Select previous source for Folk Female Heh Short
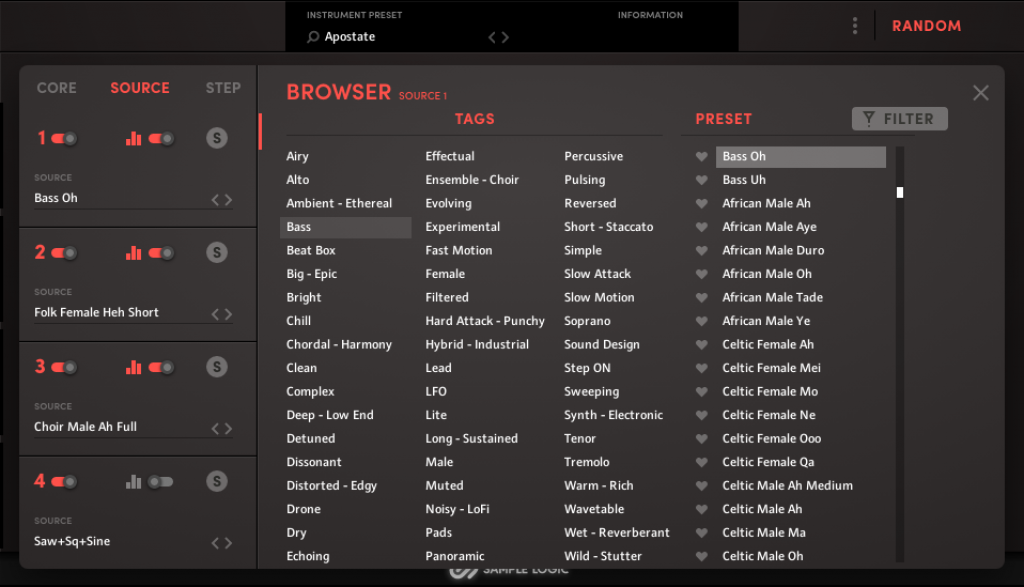This screenshot has width=1024, height=587. (215, 314)
